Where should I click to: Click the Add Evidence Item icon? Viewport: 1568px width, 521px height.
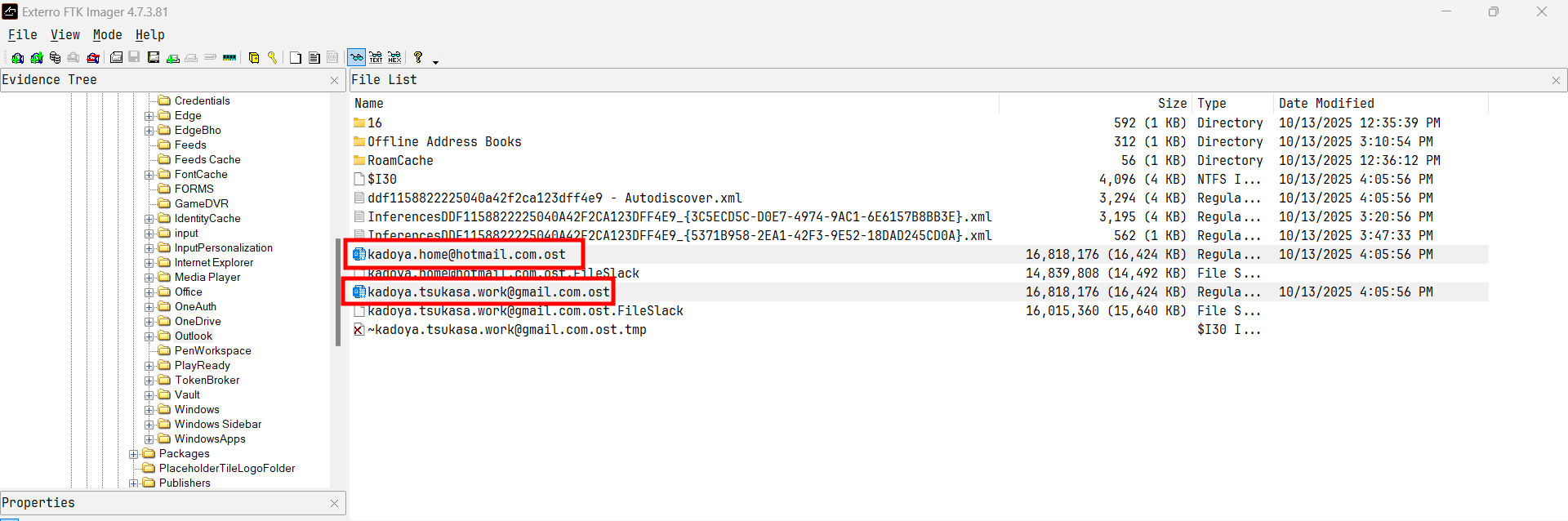click(17, 58)
